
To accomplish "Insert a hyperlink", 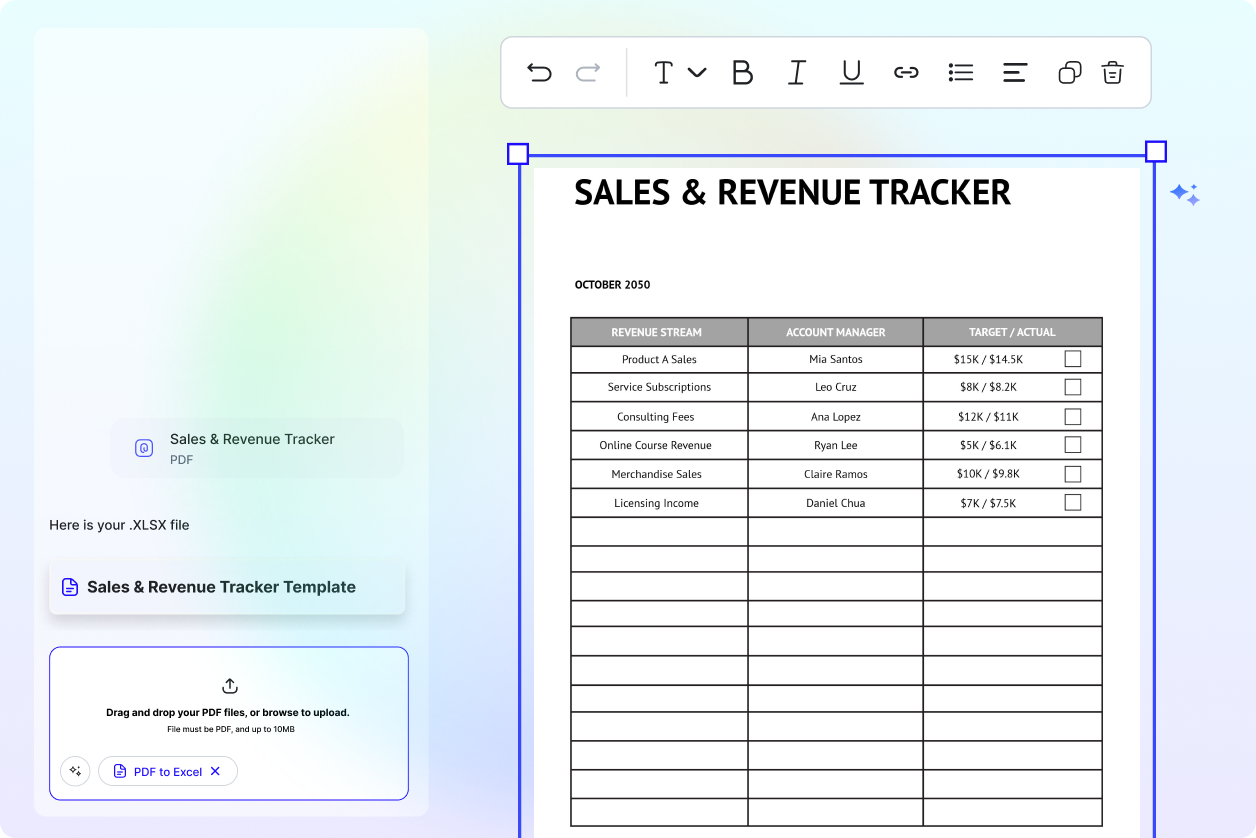I will 906,72.
